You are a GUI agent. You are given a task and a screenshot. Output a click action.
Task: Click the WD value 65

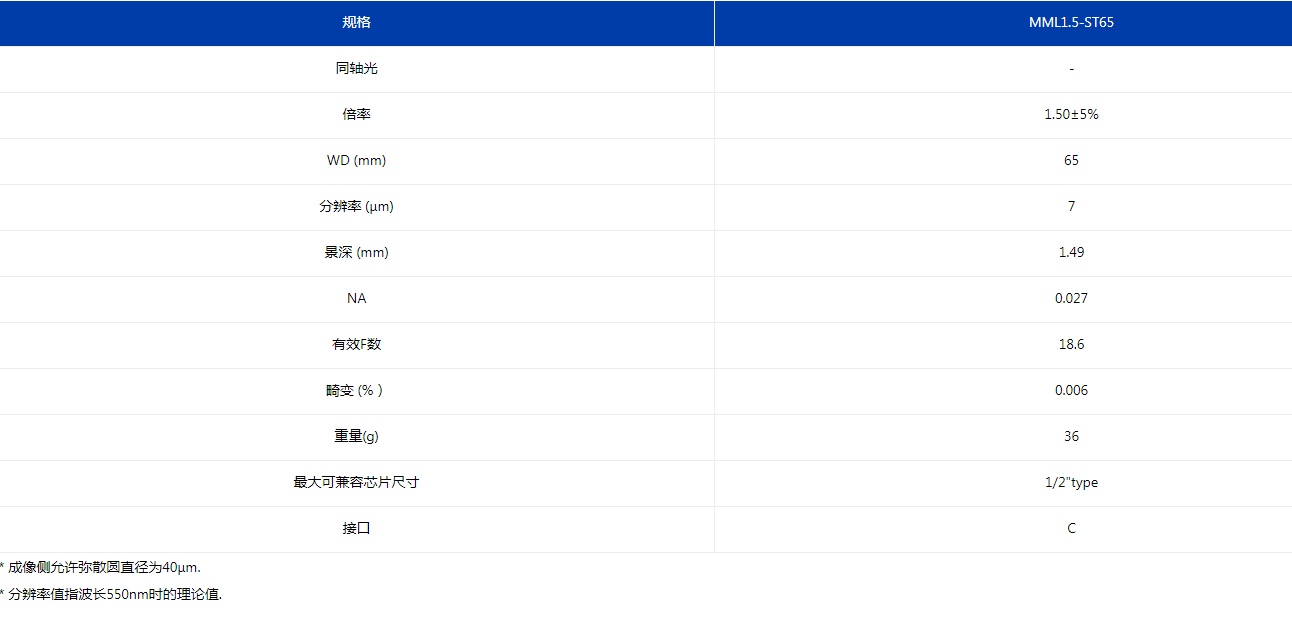coord(1071,161)
